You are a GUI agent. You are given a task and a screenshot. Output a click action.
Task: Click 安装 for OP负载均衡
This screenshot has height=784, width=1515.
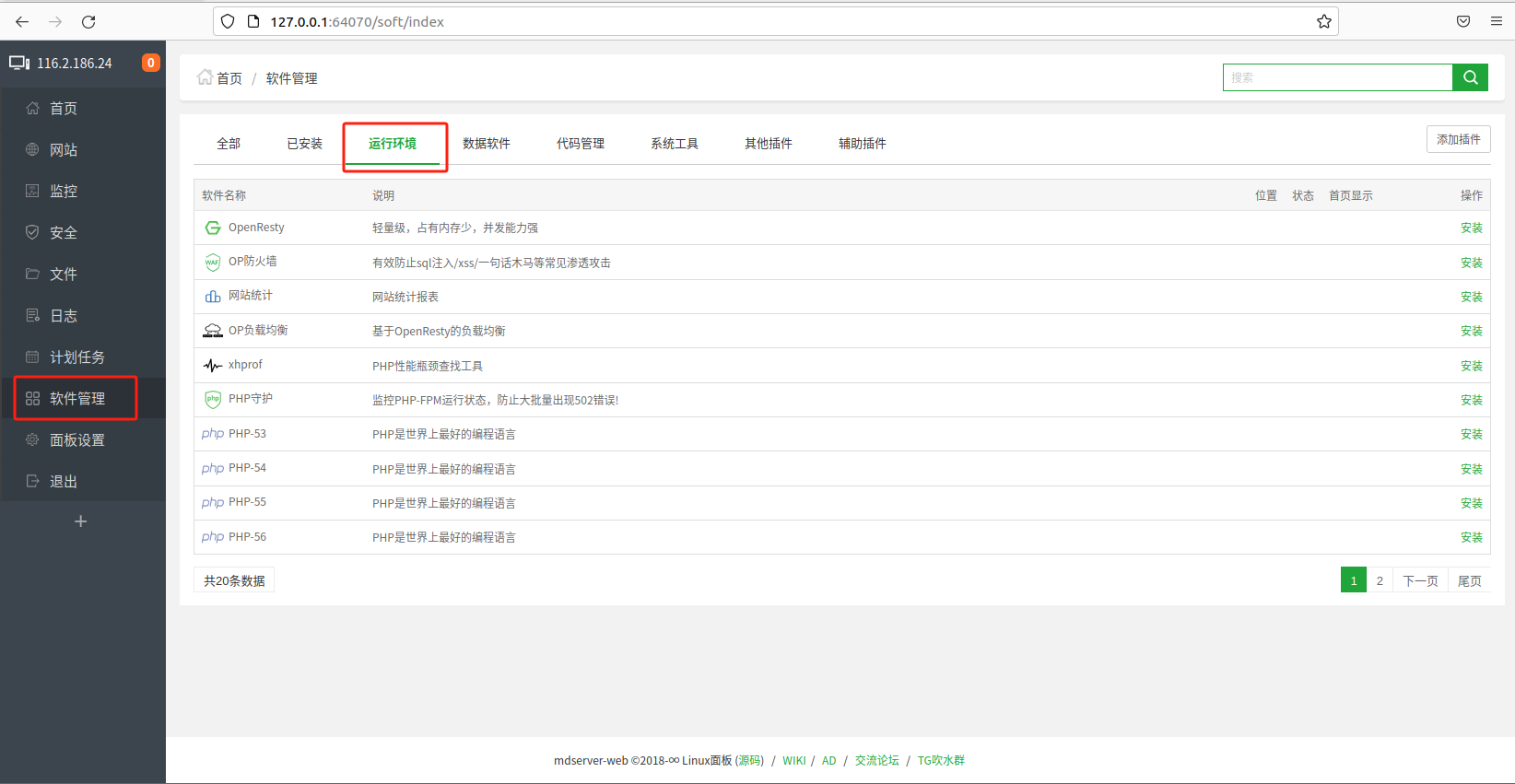[1472, 331]
